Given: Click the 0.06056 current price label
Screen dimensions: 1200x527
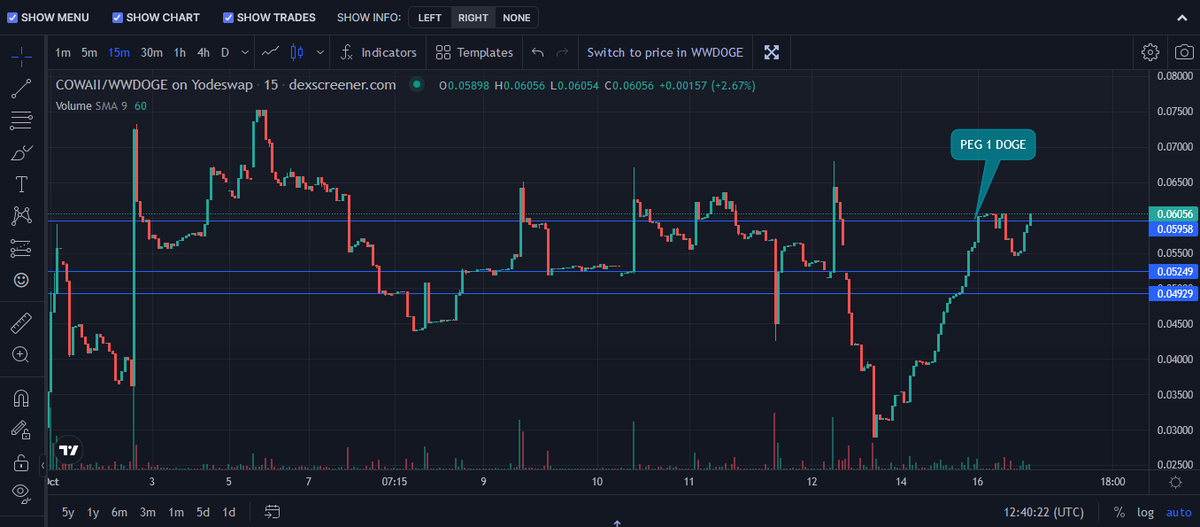Looking at the screenshot, I should pyautogui.click(x=1172, y=214).
